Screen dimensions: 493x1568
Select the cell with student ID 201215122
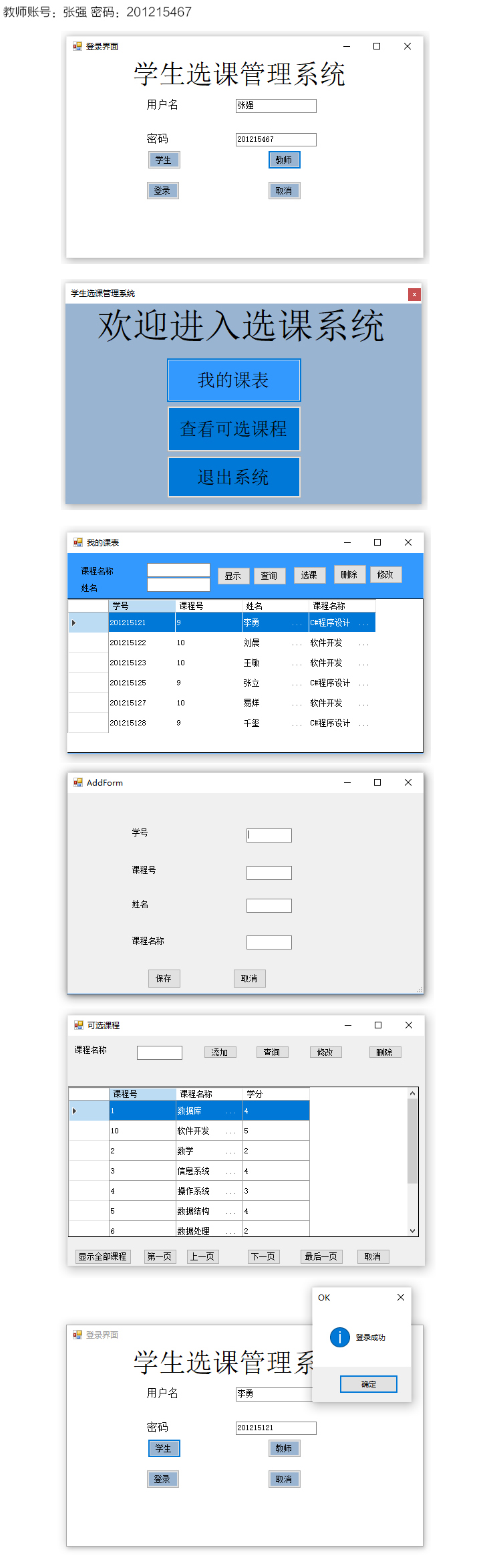pyautogui.click(x=142, y=643)
